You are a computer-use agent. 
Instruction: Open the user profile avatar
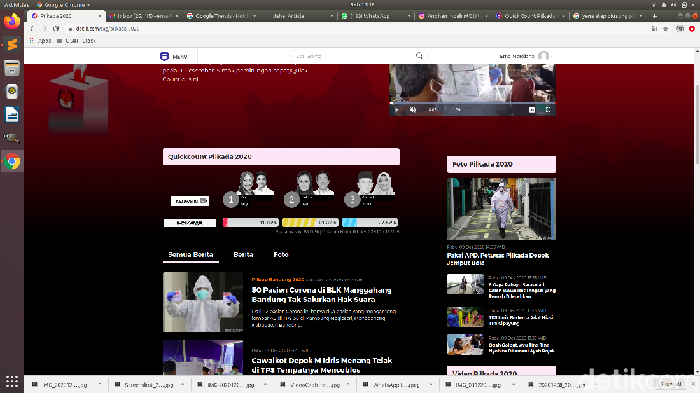543,56
